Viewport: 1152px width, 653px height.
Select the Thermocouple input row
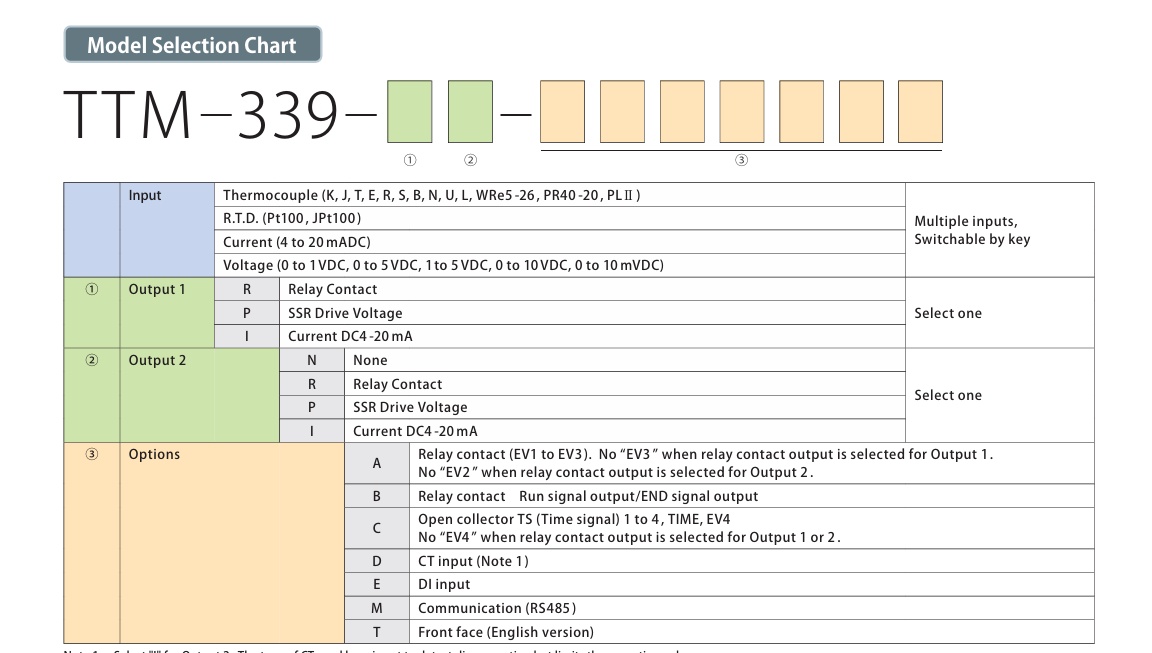click(431, 195)
